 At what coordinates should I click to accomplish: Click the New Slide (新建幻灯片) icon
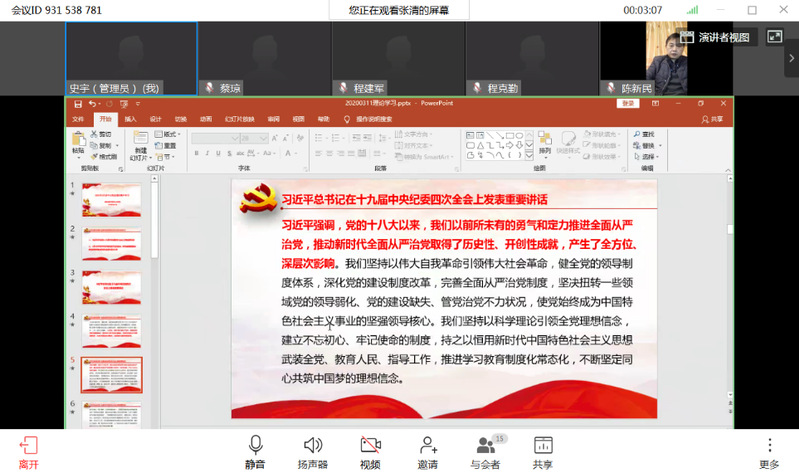click(x=141, y=138)
